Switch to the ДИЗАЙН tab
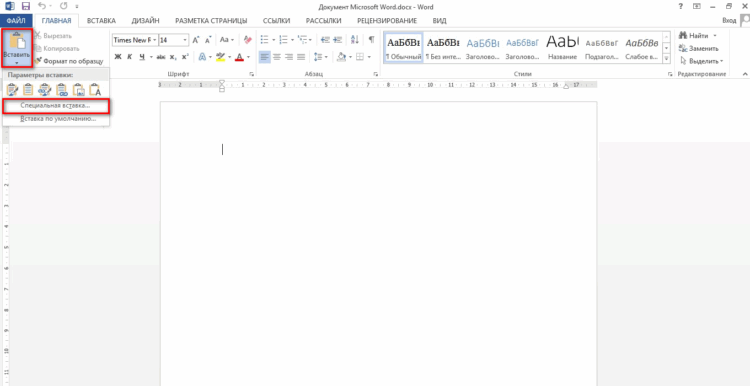Image resolution: width=750 pixels, height=386 pixels. [x=146, y=21]
